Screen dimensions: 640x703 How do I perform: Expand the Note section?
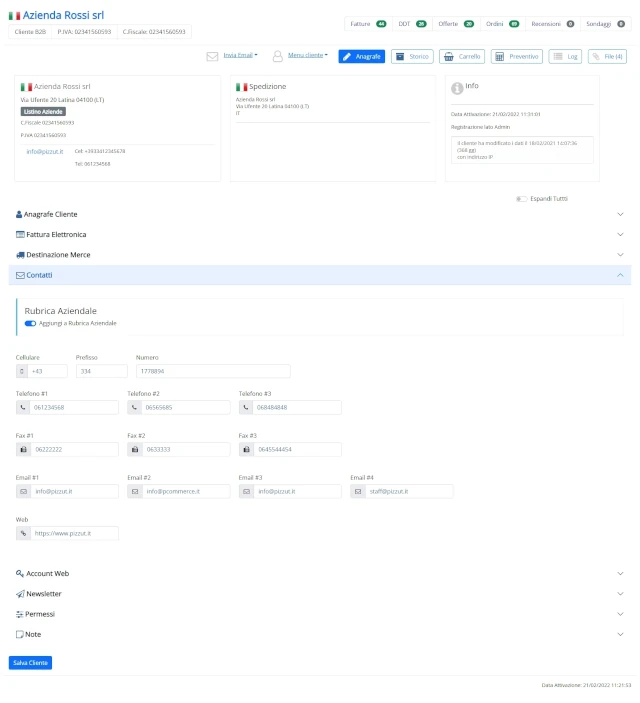(320, 634)
